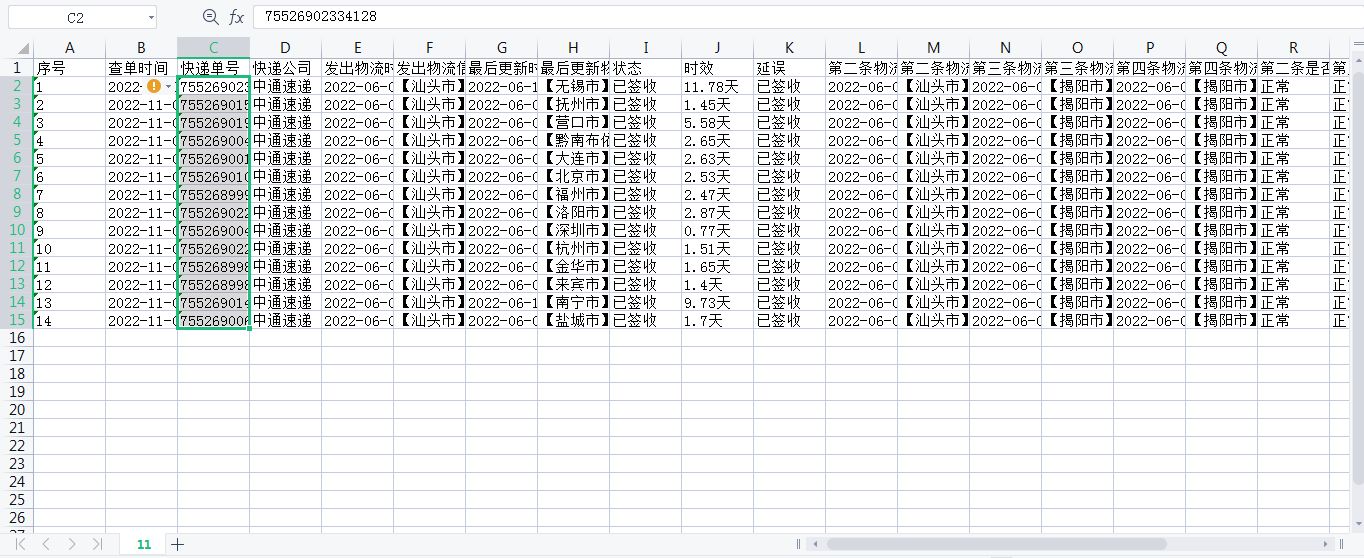
Task: Select row 16 header
Action: point(17,338)
